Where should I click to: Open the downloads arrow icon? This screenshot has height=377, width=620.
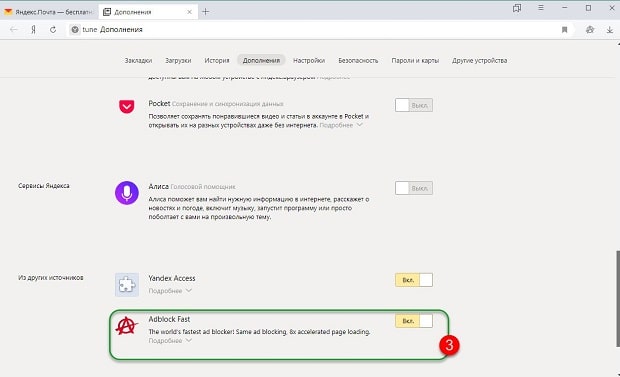pyautogui.click(x=609, y=30)
